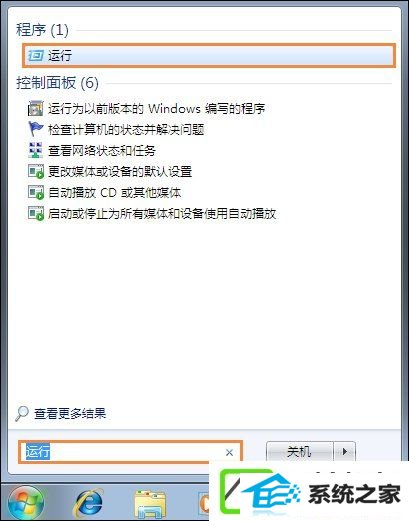Click the Run program icon beside 运行
Viewport: 409px width, 521px height.
coord(35,55)
